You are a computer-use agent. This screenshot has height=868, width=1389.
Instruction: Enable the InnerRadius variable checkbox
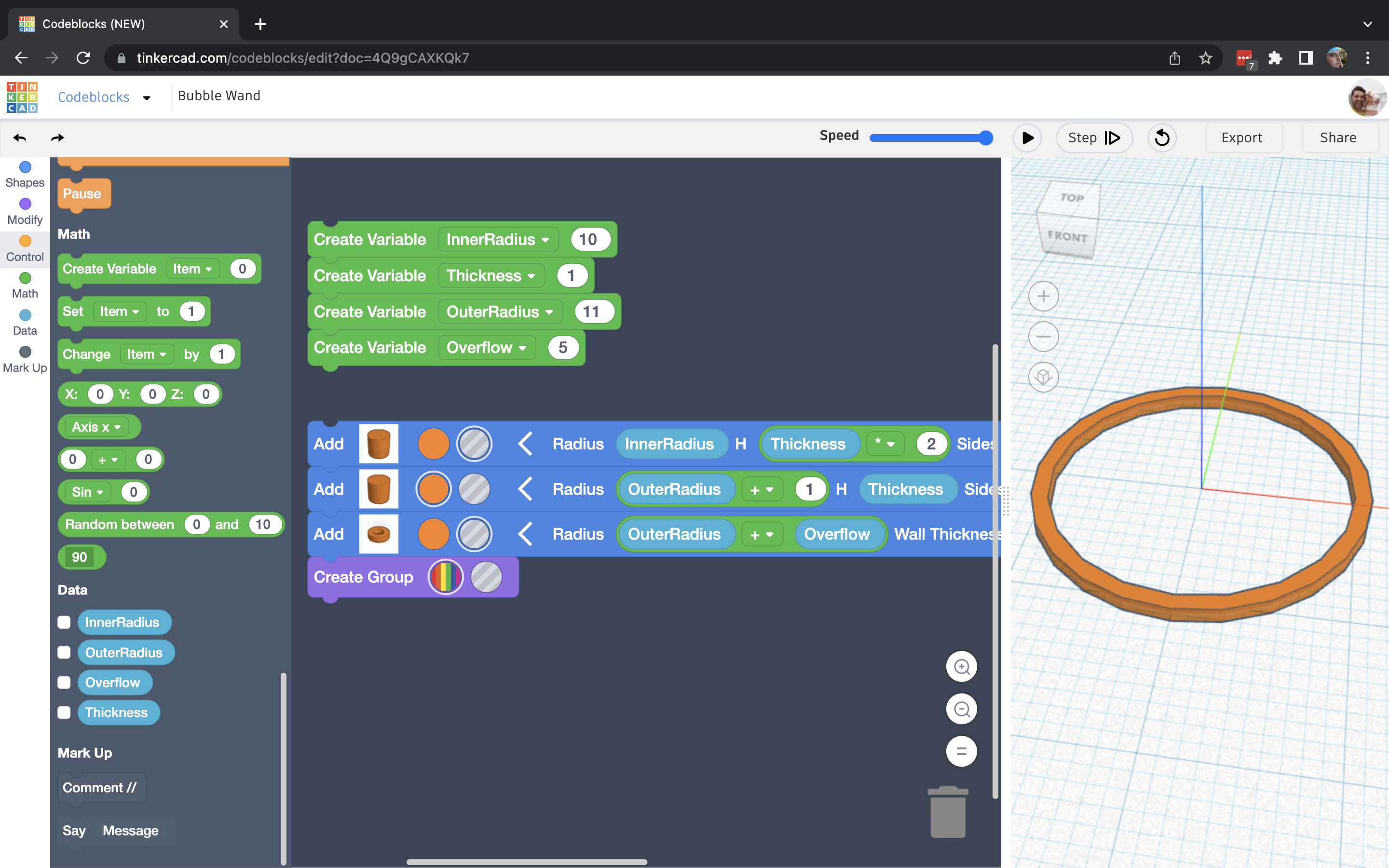point(64,622)
